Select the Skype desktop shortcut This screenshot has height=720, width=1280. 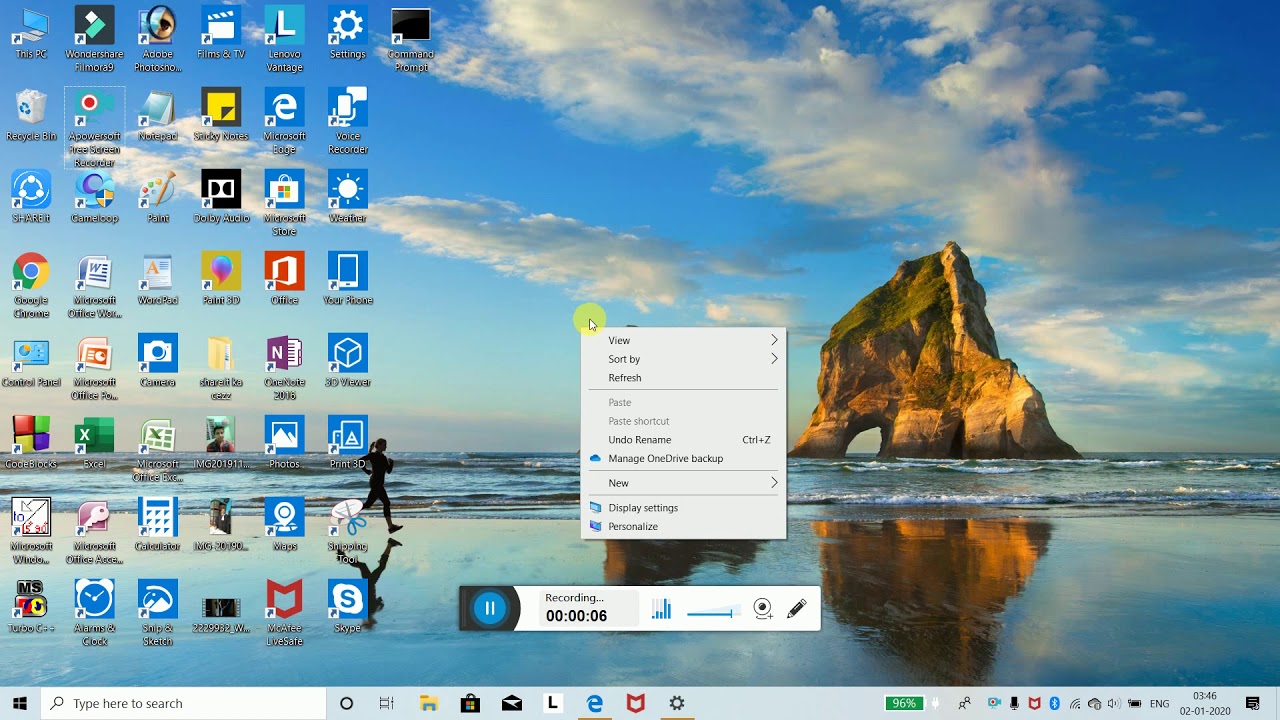[x=347, y=600]
